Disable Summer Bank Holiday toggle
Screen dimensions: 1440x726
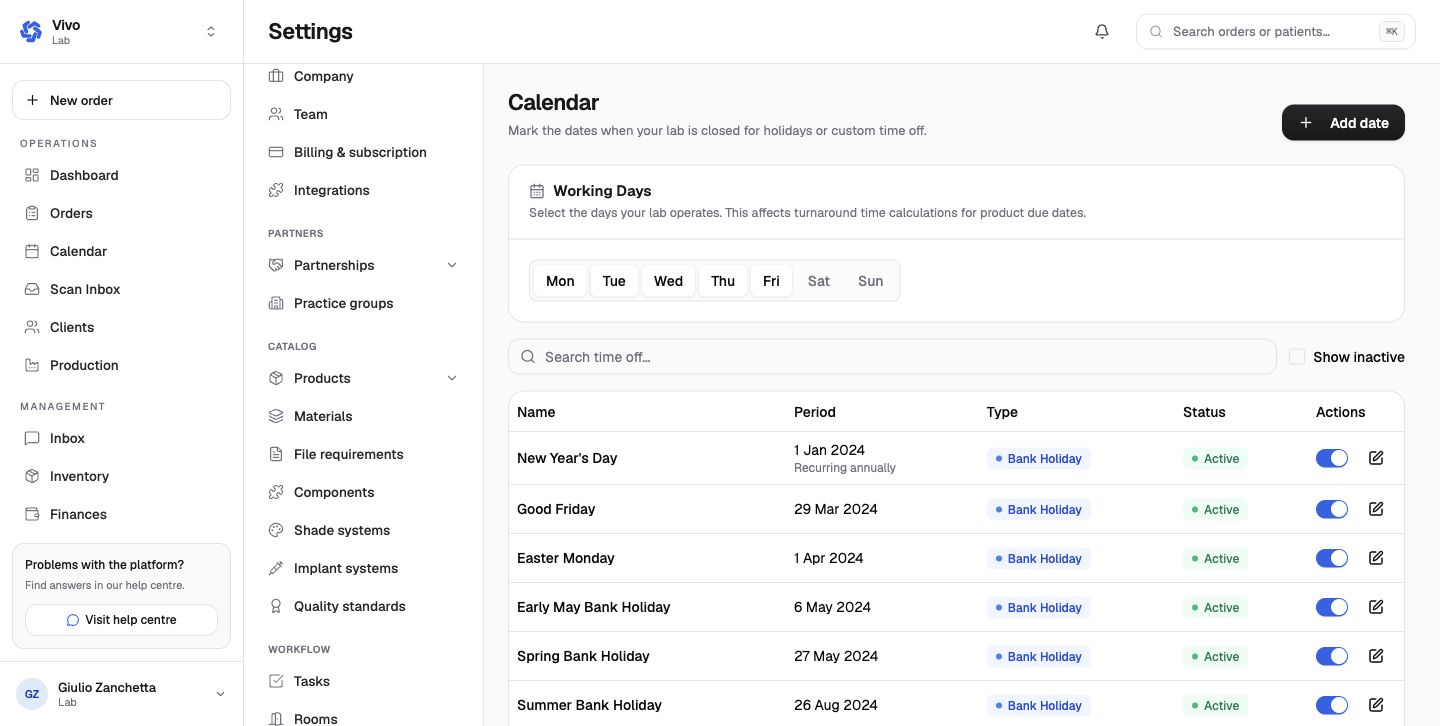(1332, 705)
